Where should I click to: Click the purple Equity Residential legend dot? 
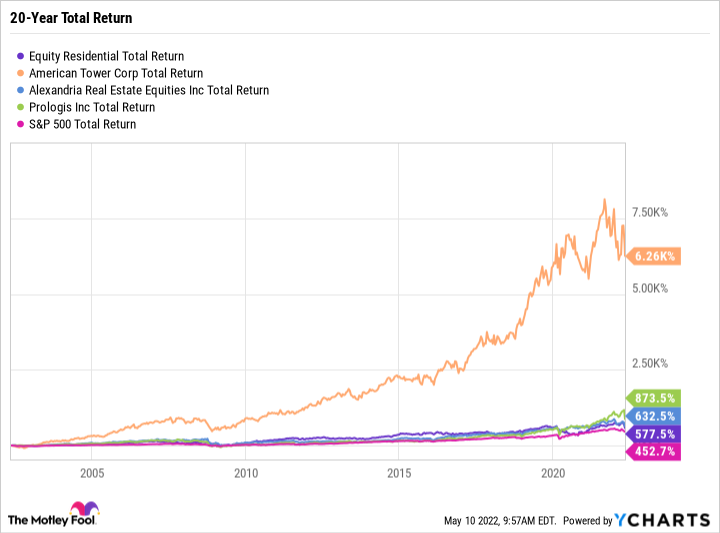(x=22, y=57)
